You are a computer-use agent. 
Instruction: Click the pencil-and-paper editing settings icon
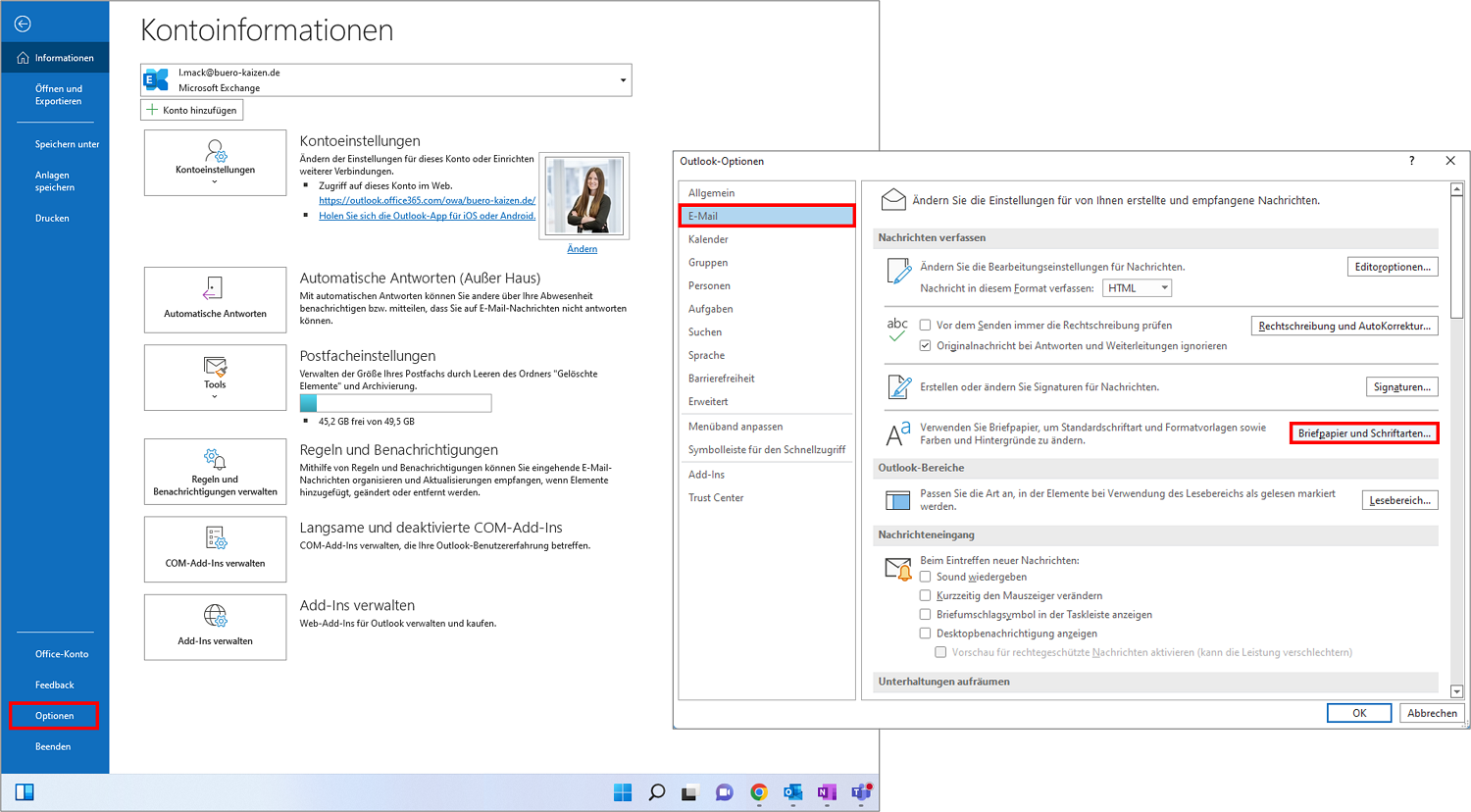pos(898,271)
